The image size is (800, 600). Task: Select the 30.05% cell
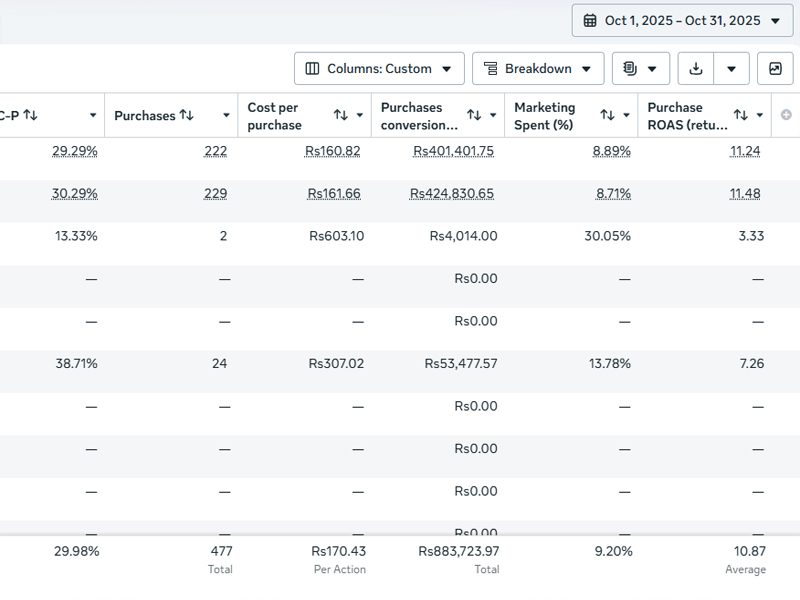[608, 236]
